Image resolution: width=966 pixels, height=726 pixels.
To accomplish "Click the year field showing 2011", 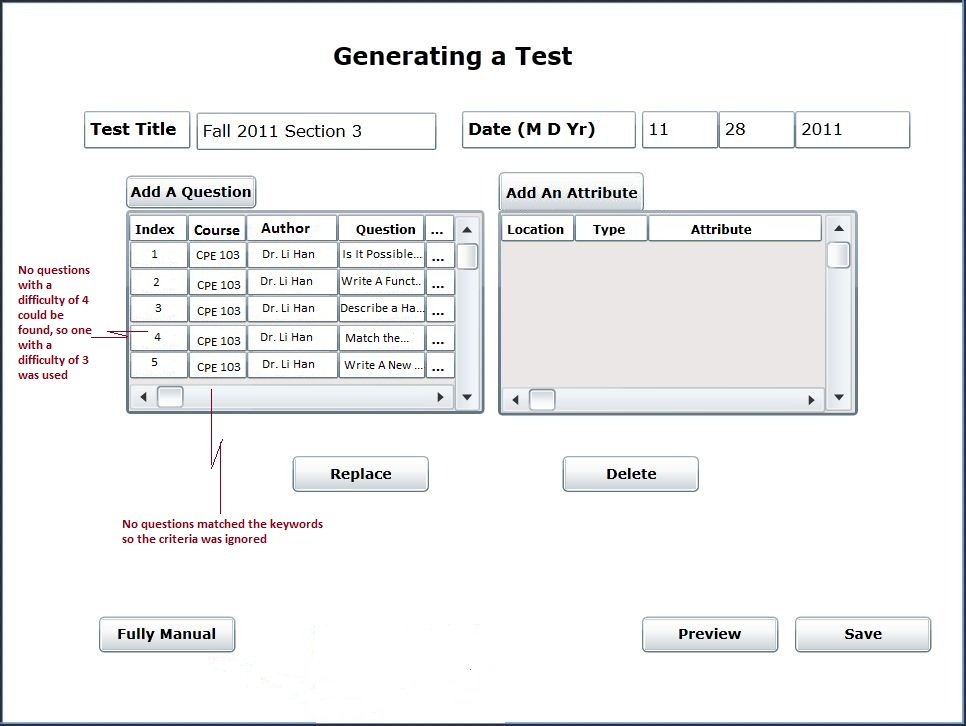I will (852, 130).
